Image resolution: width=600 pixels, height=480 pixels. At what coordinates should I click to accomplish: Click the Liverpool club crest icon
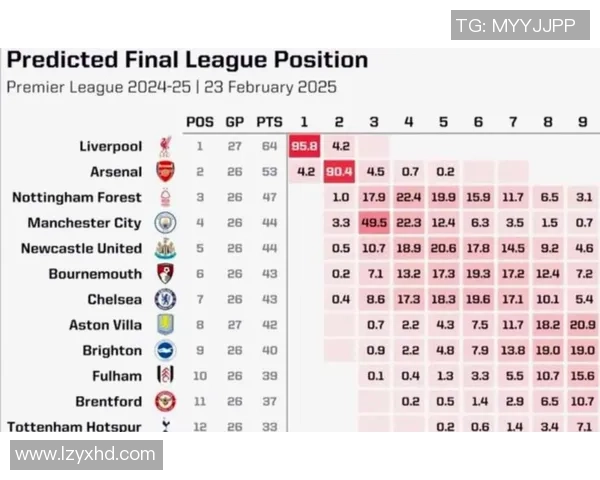[x=165, y=147]
